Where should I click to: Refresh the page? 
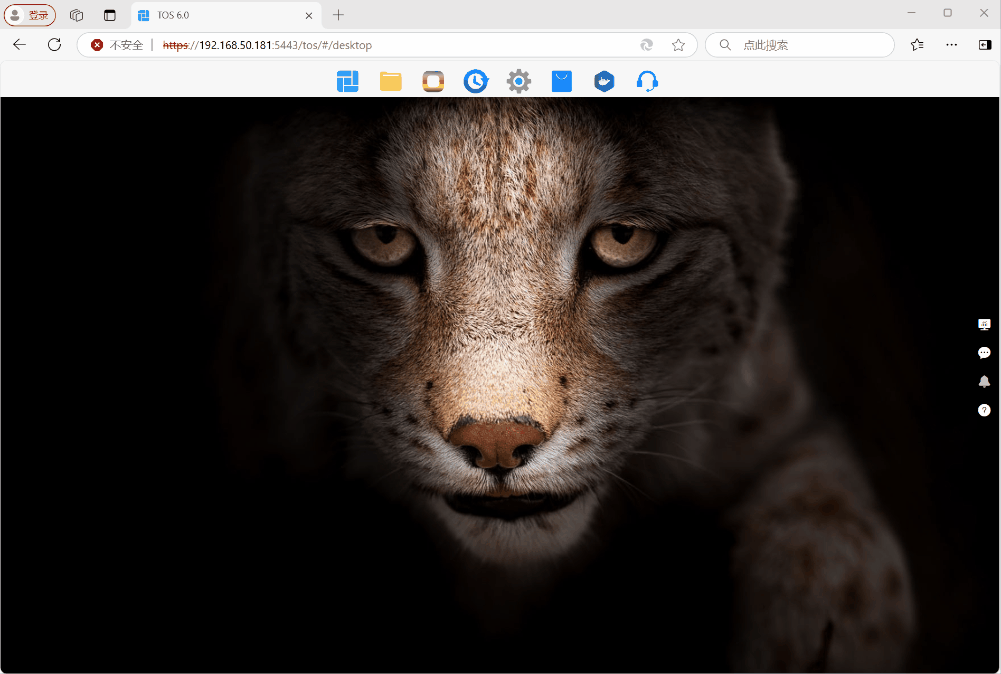(x=55, y=45)
